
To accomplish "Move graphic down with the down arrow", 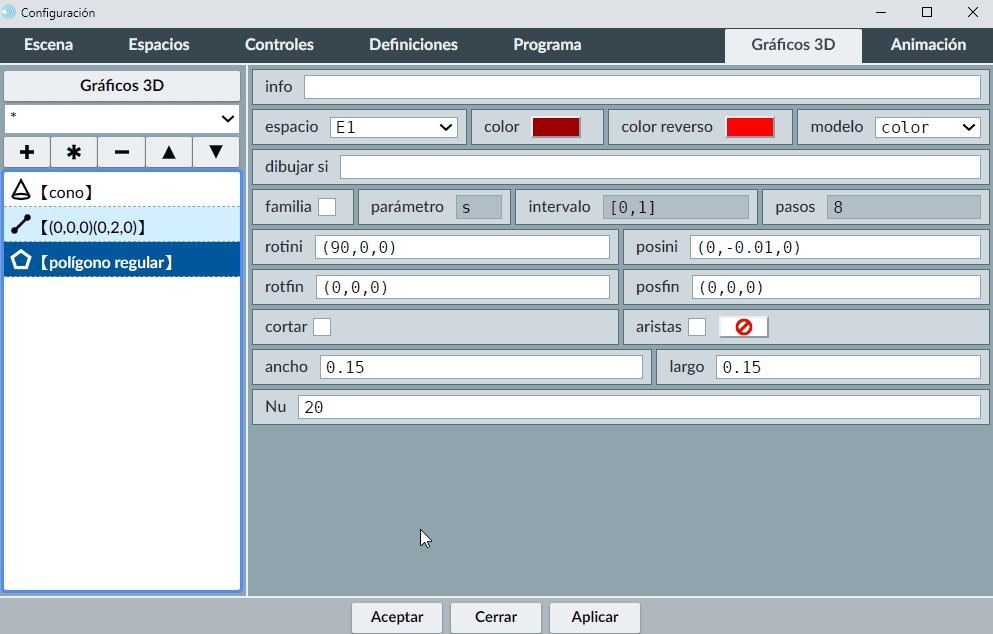I will click(x=216, y=152).
